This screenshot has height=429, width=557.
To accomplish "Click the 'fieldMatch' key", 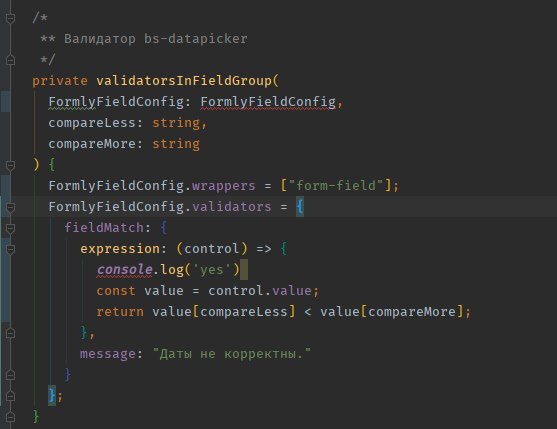I will (x=104, y=228).
